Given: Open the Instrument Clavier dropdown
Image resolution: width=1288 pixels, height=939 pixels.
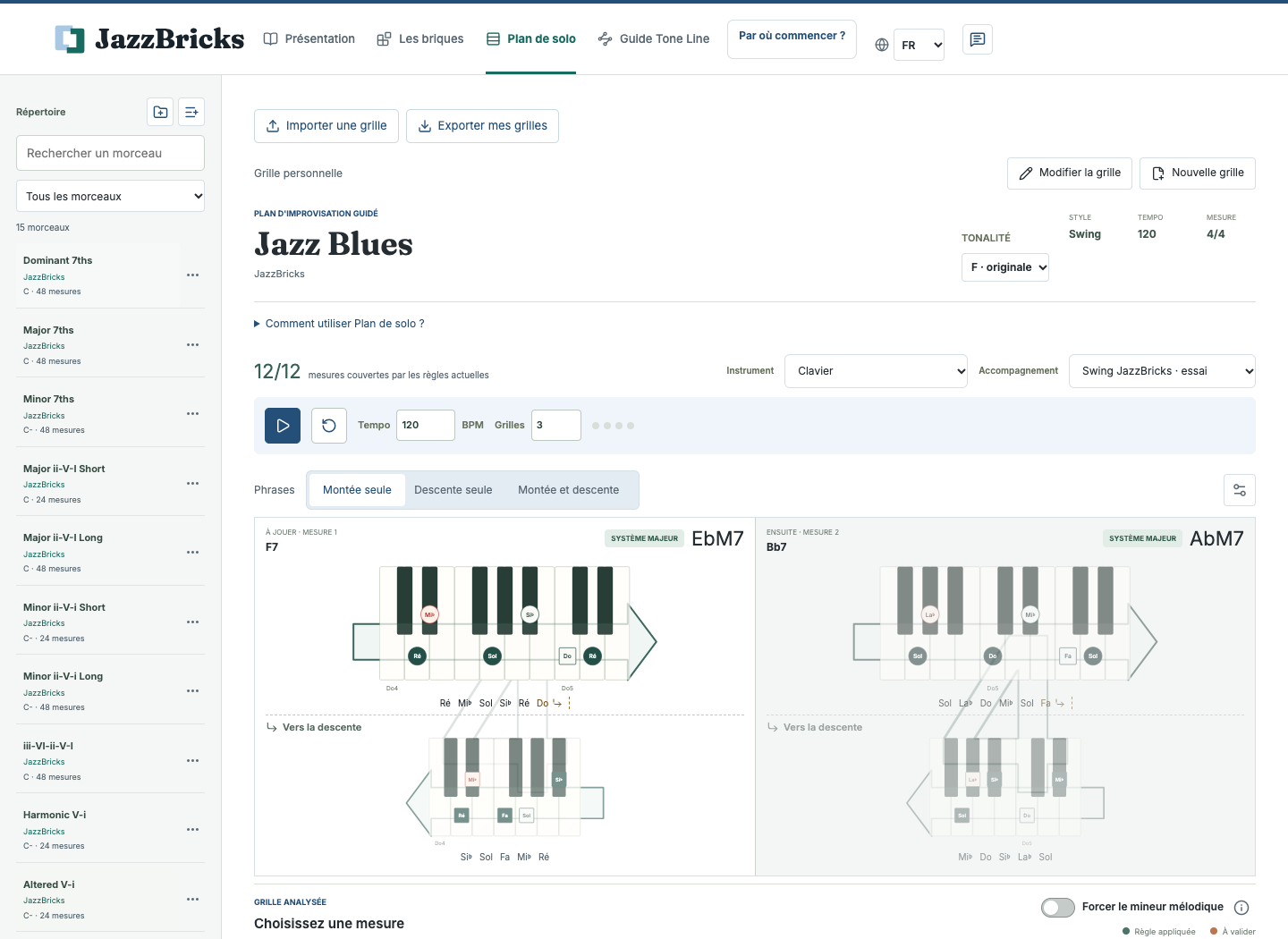Looking at the screenshot, I should pyautogui.click(x=877, y=371).
